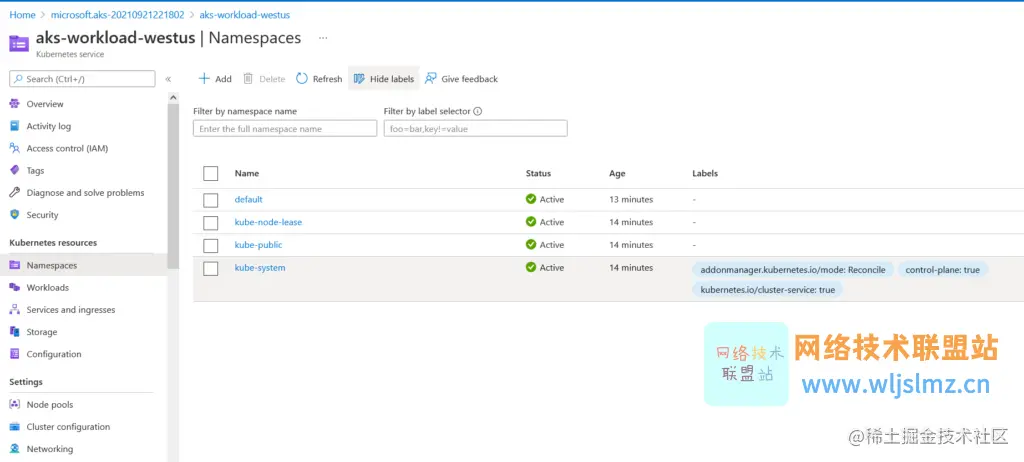Open the kube-node-lease namespace link
The height and width of the screenshot is (462, 1024).
(268, 222)
